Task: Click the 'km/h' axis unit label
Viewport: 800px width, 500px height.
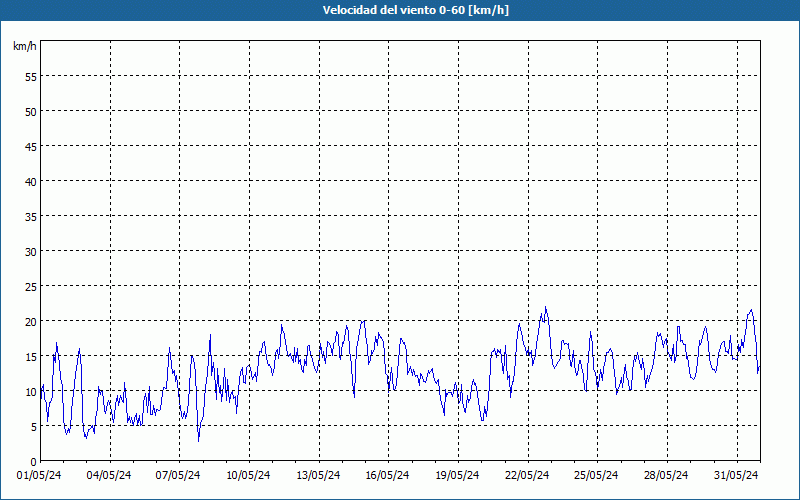Action: pos(25,46)
